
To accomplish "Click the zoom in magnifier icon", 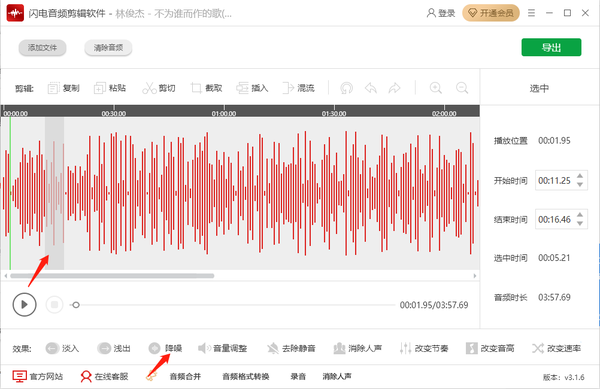I will (x=435, y=88).
